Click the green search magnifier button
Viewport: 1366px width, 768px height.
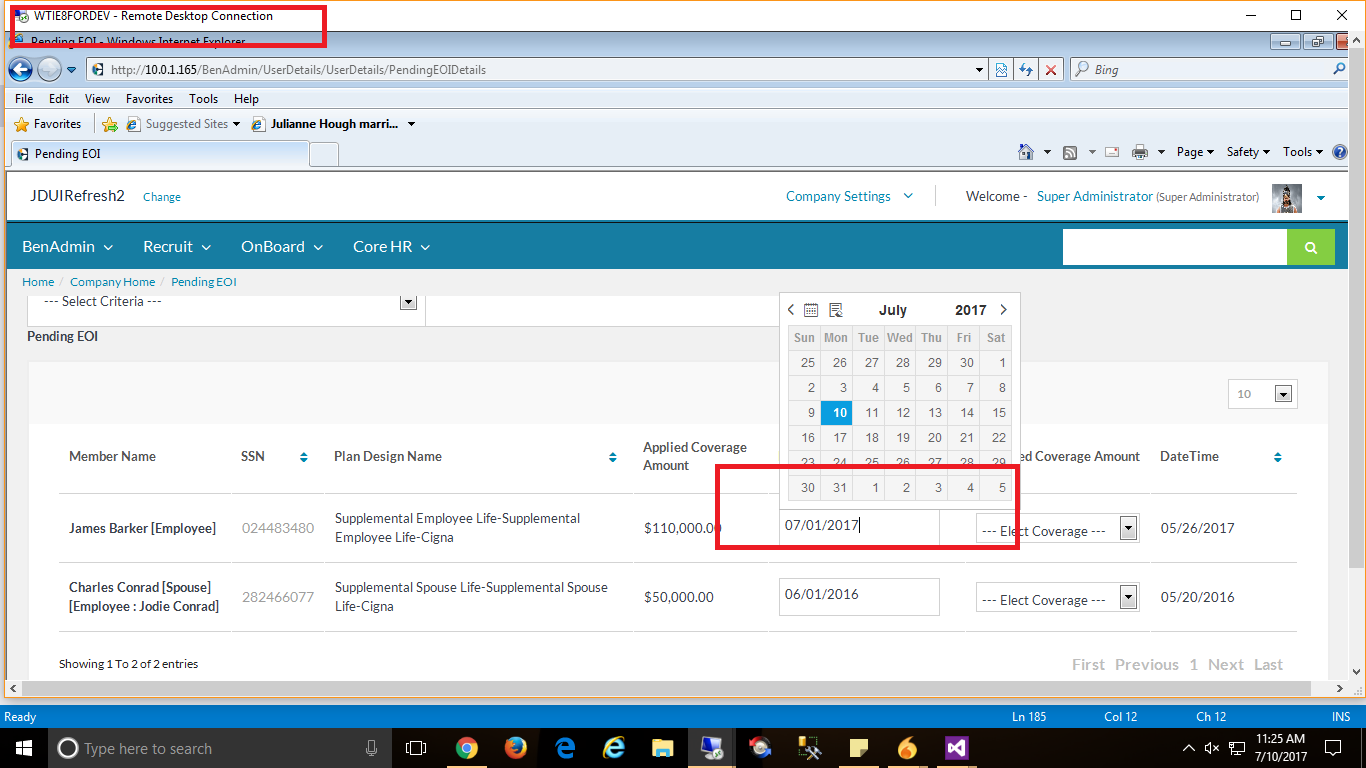click(1311, 246)
